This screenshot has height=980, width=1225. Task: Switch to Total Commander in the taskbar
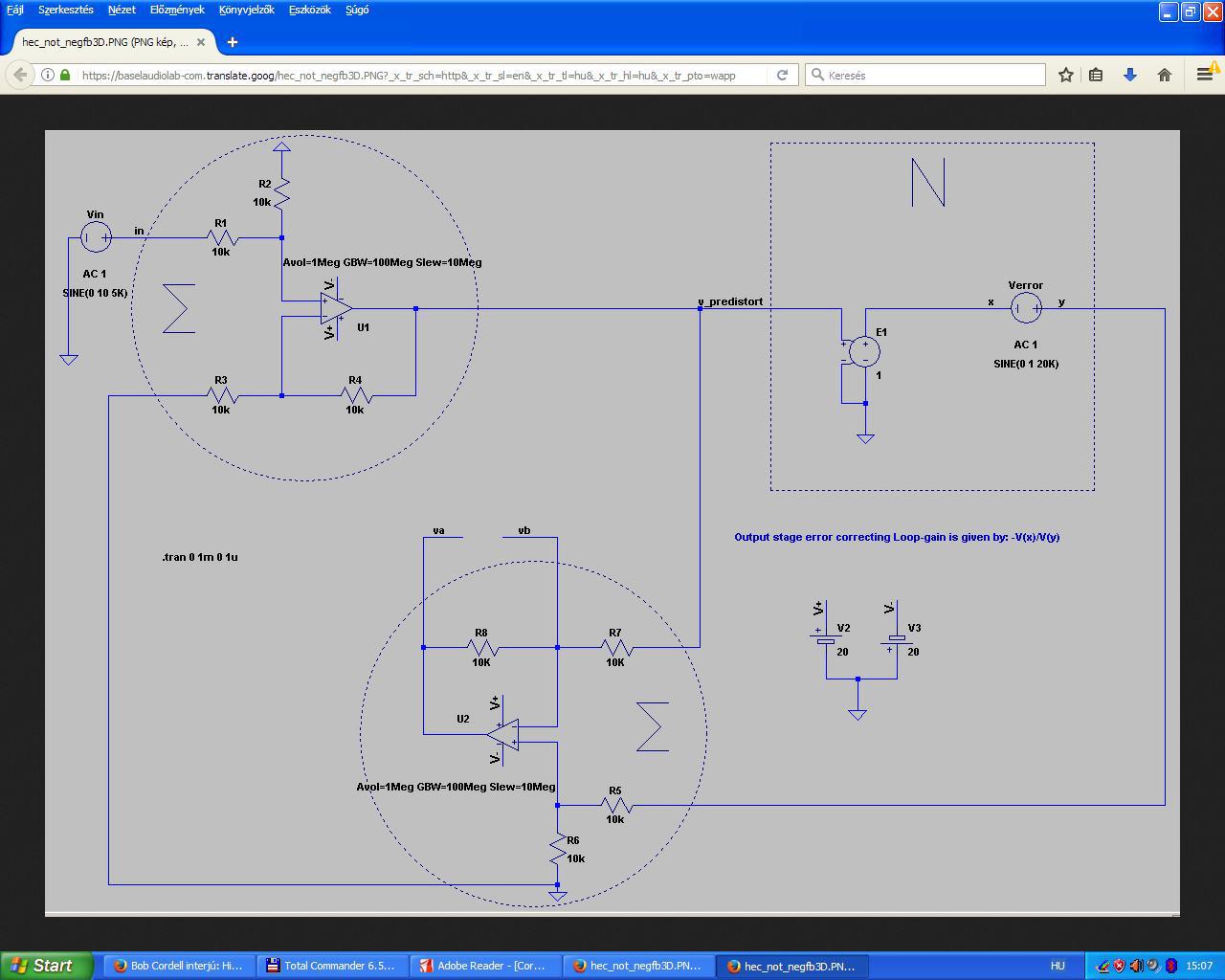[330, 966]
